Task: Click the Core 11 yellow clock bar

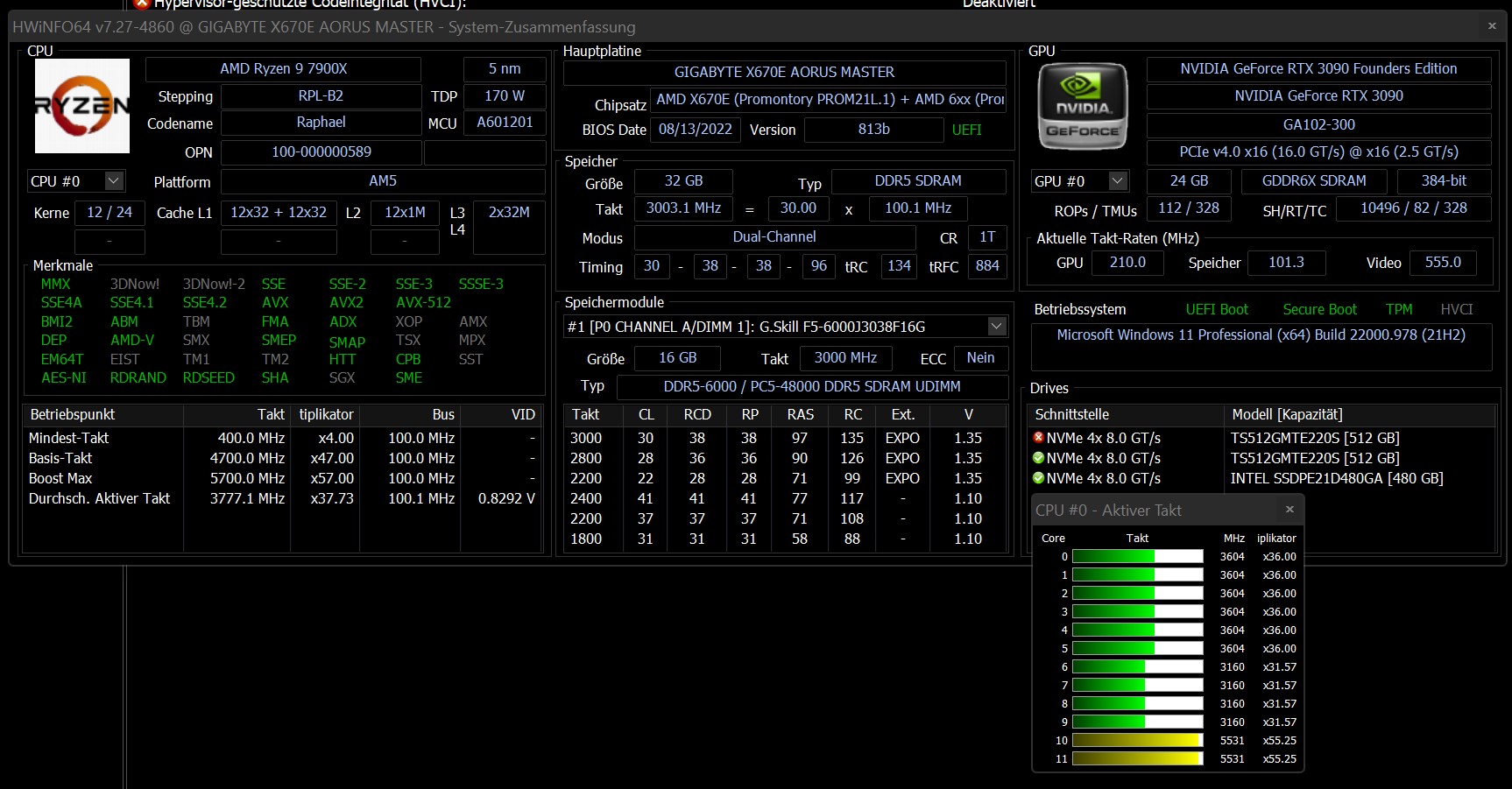Action: pyautogui.click(x=1137, y=759)
